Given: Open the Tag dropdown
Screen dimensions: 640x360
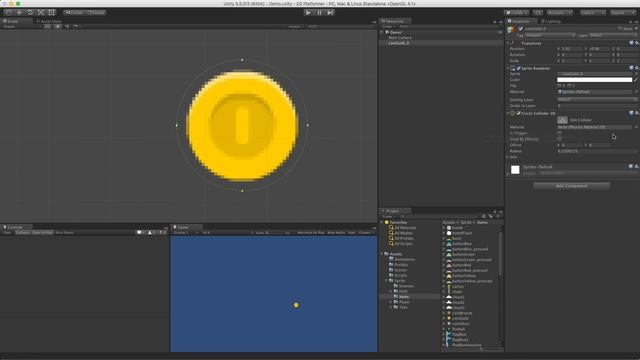Looking at the screenshot, I should 550,36.
